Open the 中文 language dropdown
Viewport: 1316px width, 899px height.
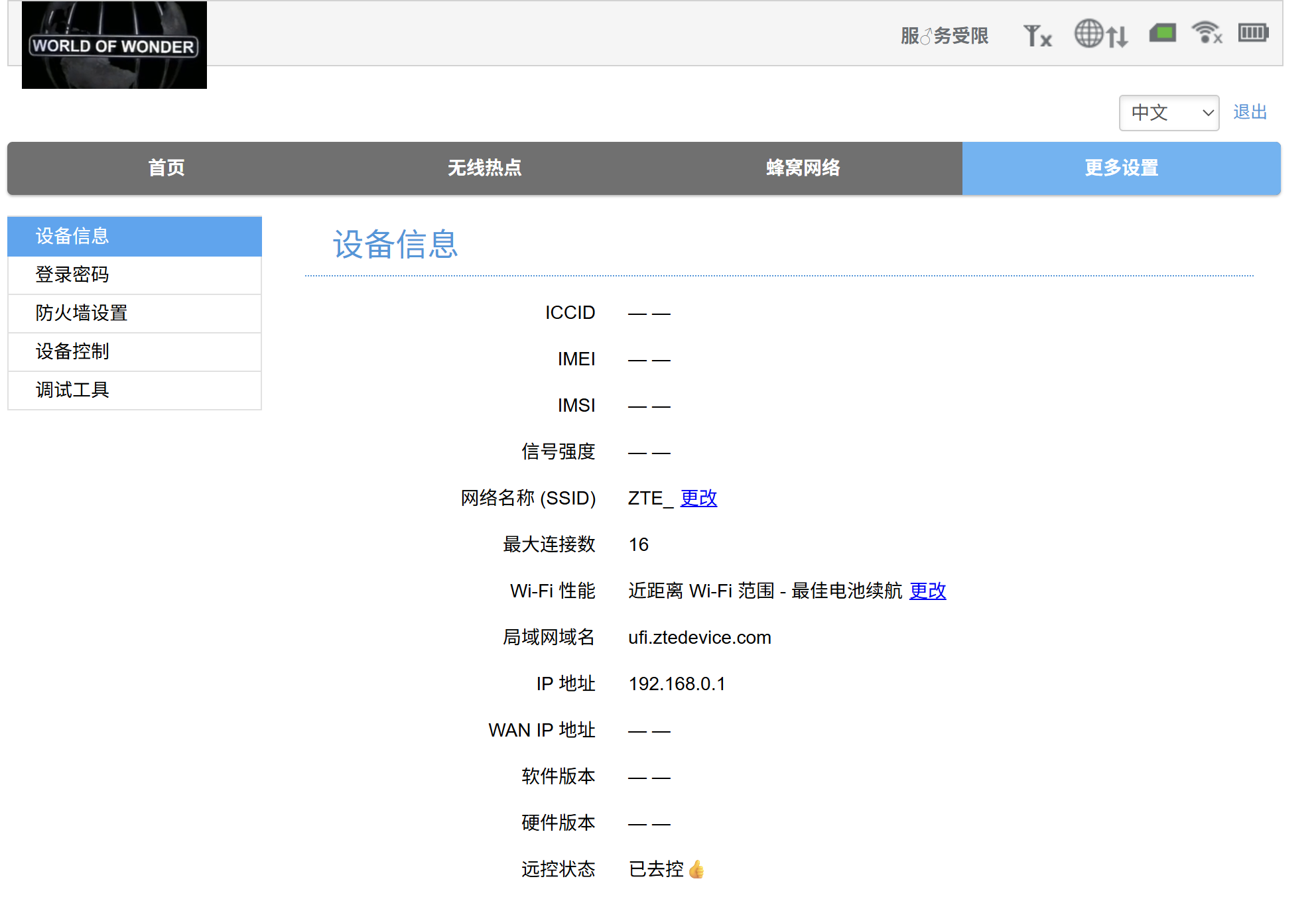pos(1168,113)
